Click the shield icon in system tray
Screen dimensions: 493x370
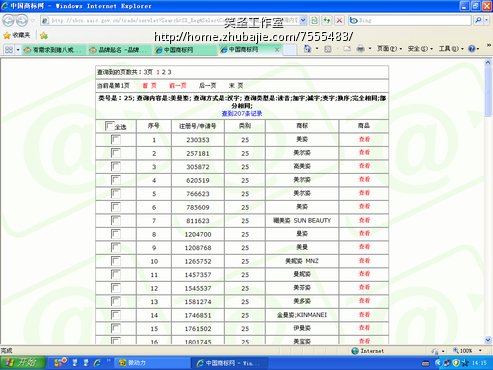pos(456,363)
